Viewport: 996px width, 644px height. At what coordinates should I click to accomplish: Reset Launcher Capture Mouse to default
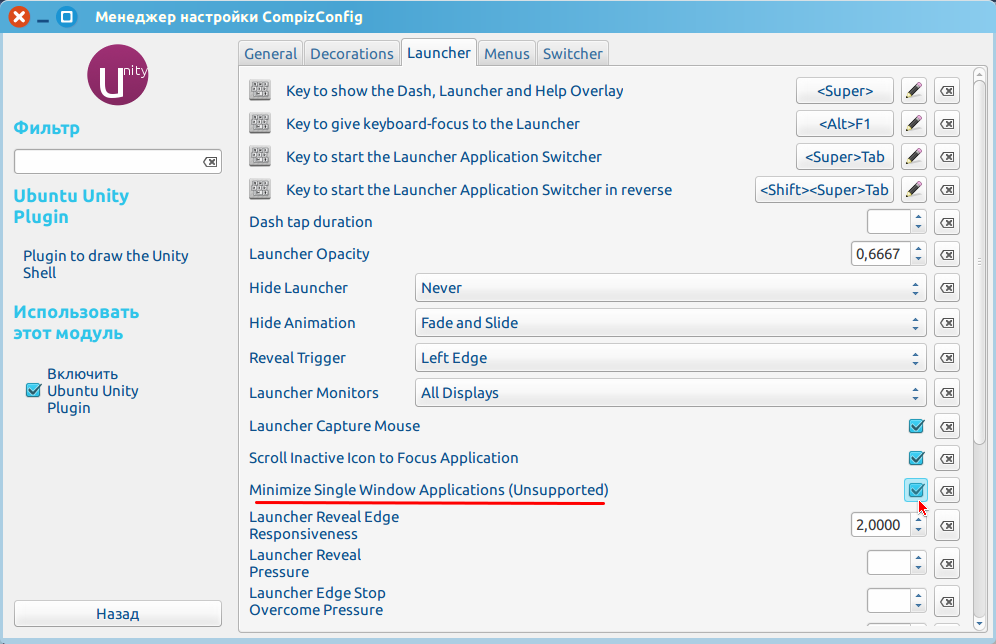[x=947, y=426]
